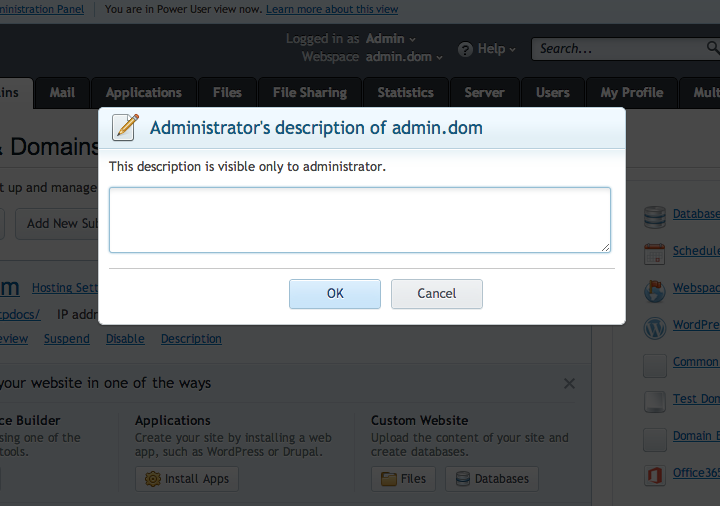This screenshot has height=506, width=720.
Task: Open the Common sidebar link
Action: tap(696, 362)
